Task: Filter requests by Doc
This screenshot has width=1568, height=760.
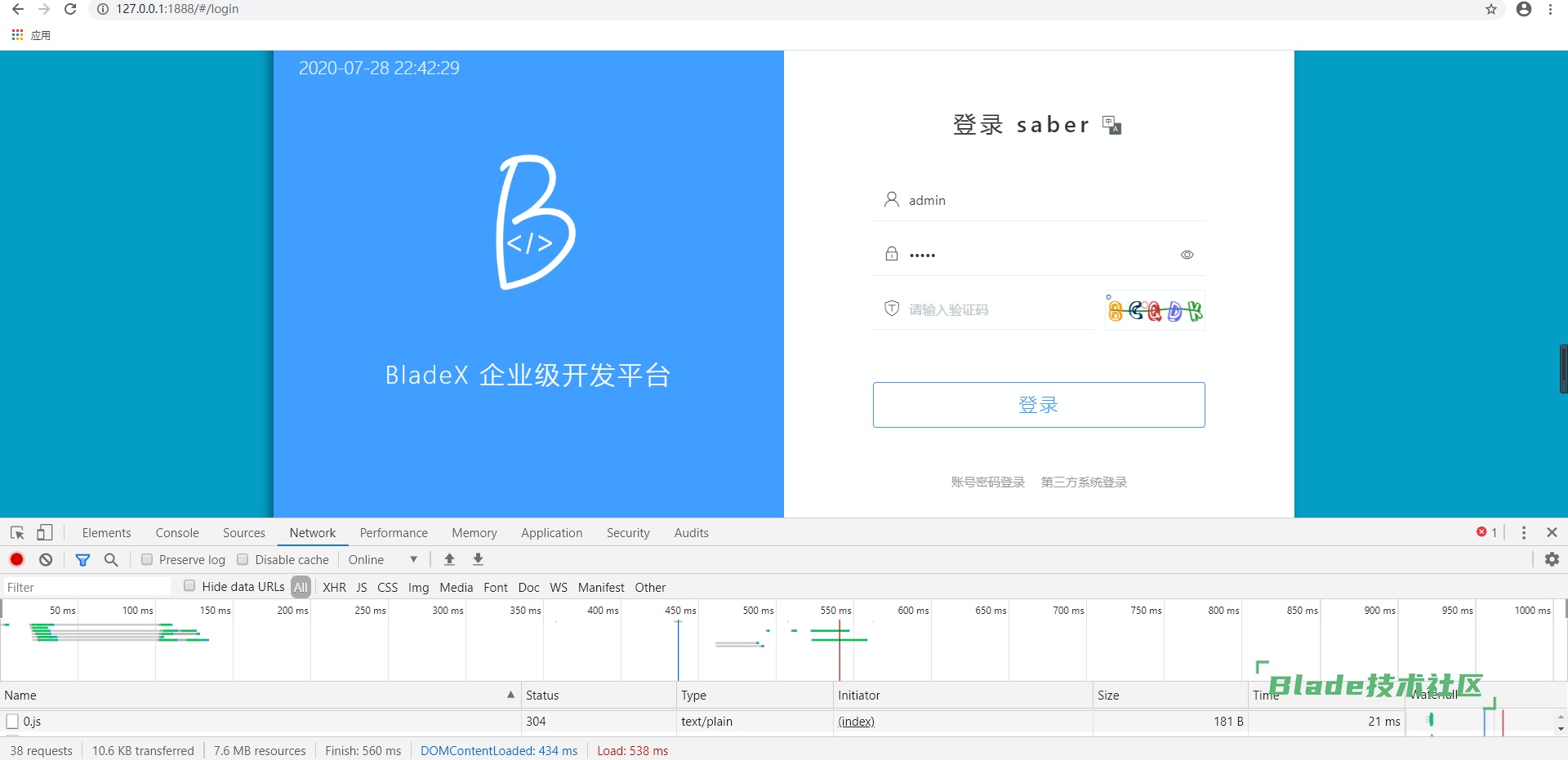Action: tap(529, 587)
